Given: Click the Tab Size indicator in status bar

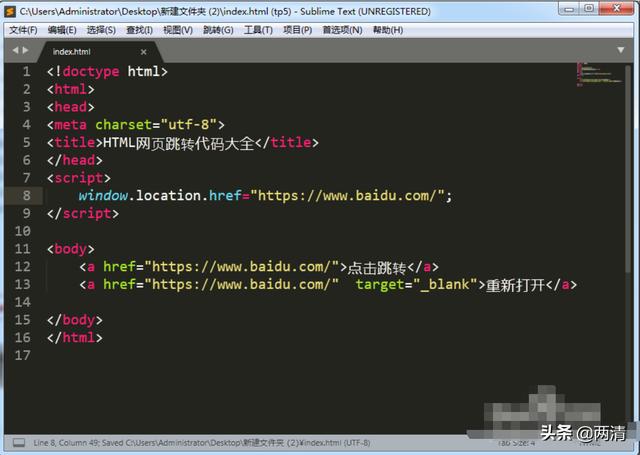Looking at the screenshot, I should click(x=516, y=443).
